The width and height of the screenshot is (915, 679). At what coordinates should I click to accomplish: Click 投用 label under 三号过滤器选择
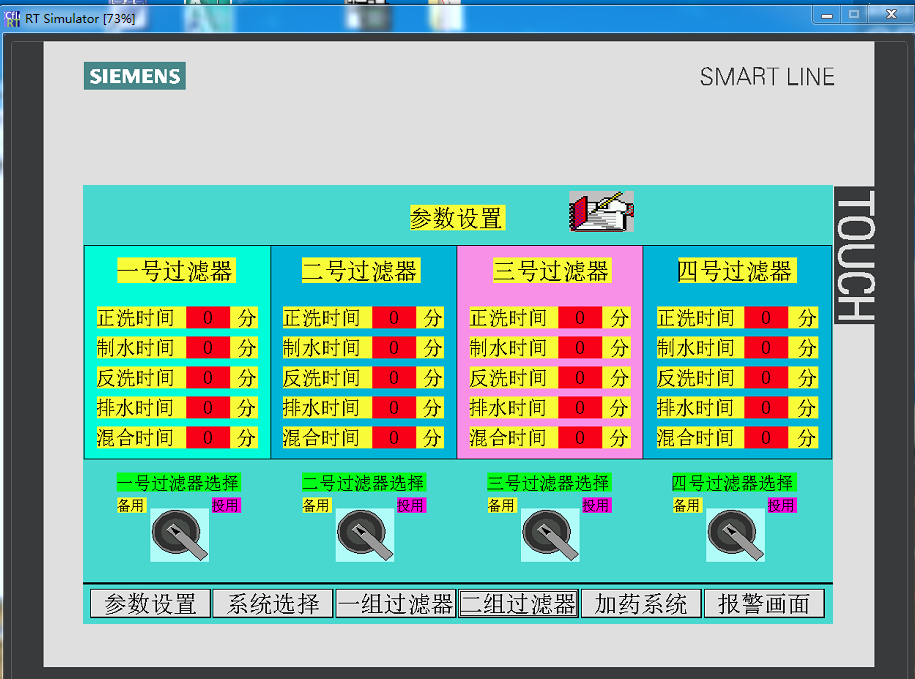(x=596, y=505)
